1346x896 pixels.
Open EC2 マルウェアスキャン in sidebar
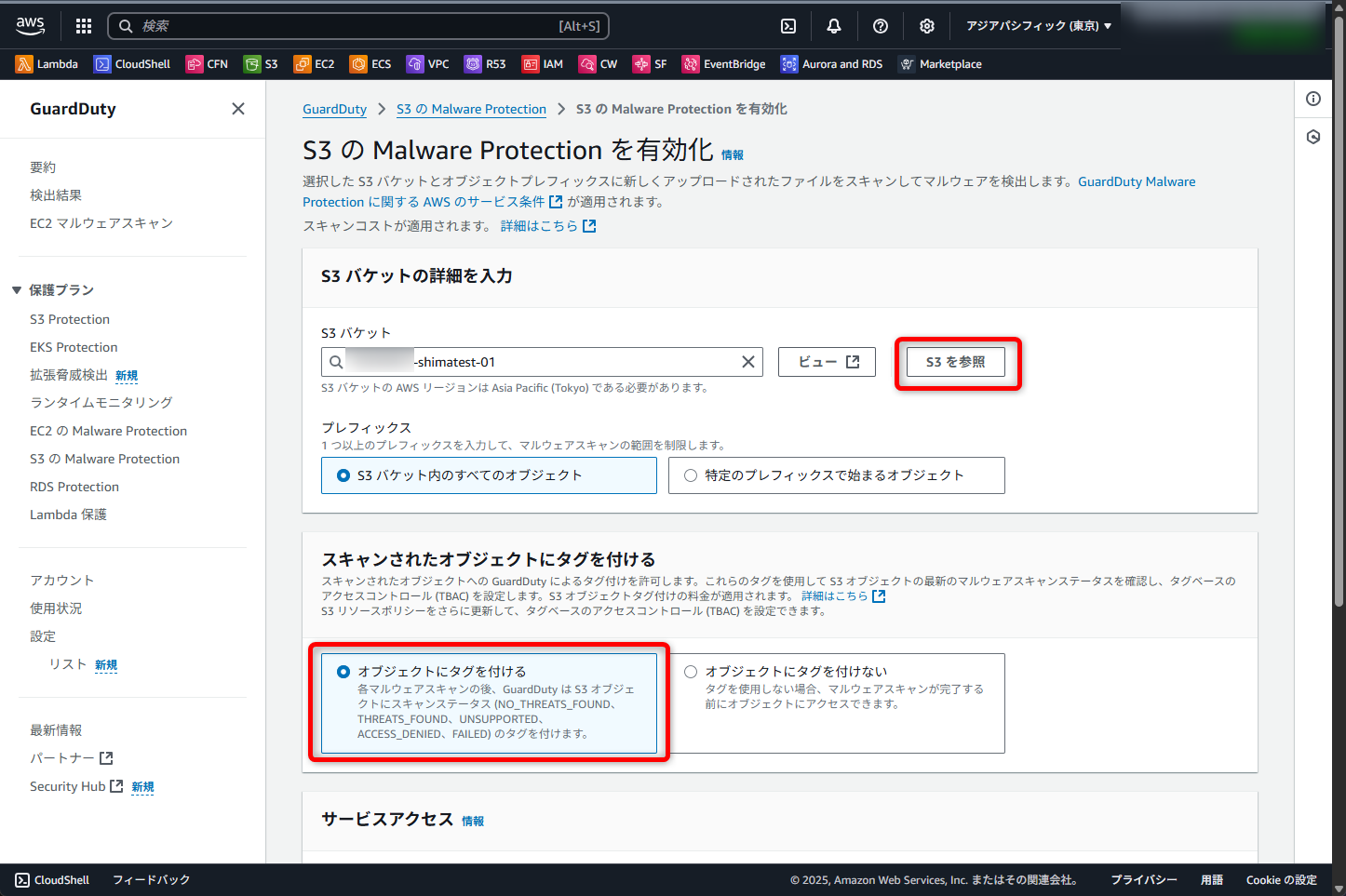pyautogui.click(x=101, y=223)
